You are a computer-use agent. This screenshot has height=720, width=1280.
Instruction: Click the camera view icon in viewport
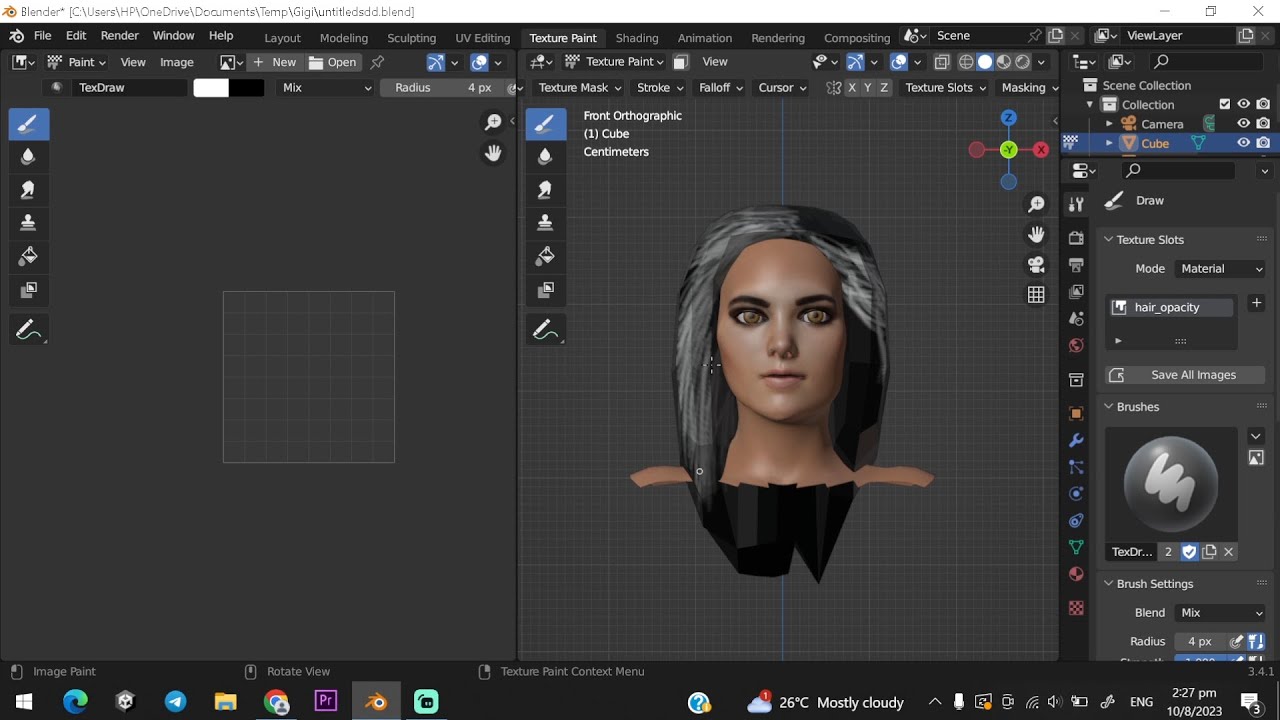1036,265
